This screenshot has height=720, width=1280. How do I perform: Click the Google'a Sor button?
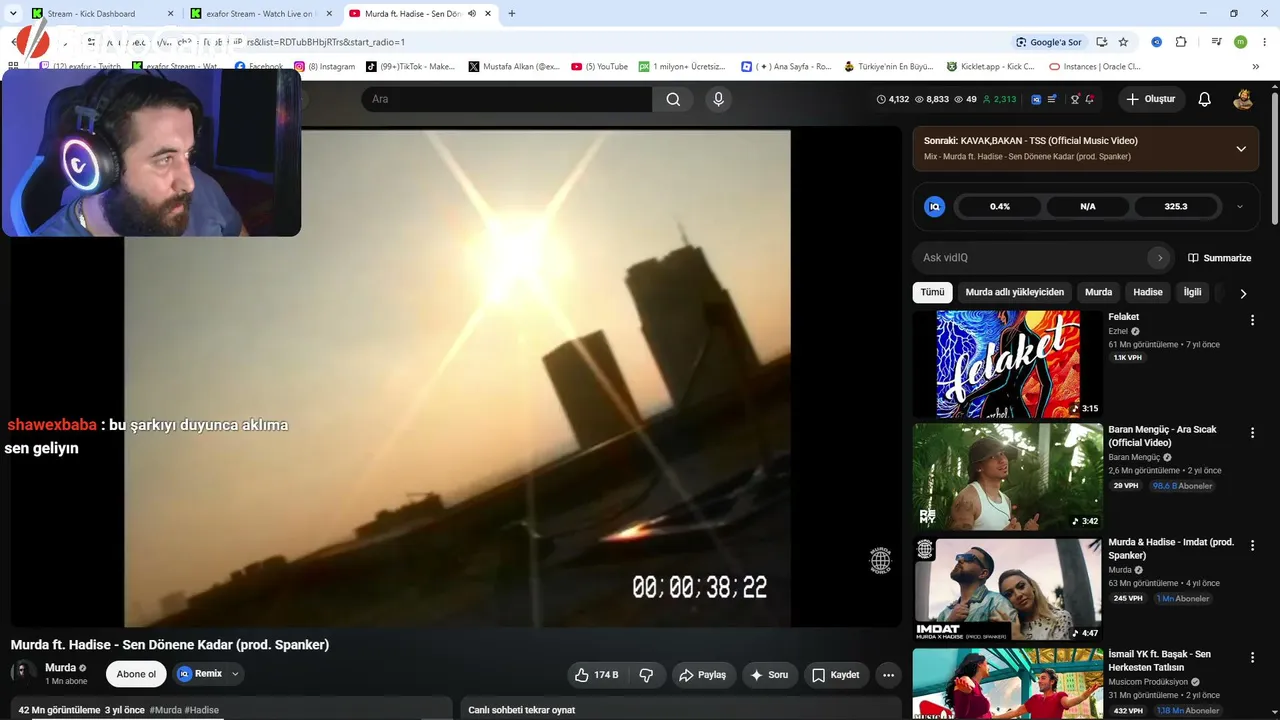(x=1048, y=42)
